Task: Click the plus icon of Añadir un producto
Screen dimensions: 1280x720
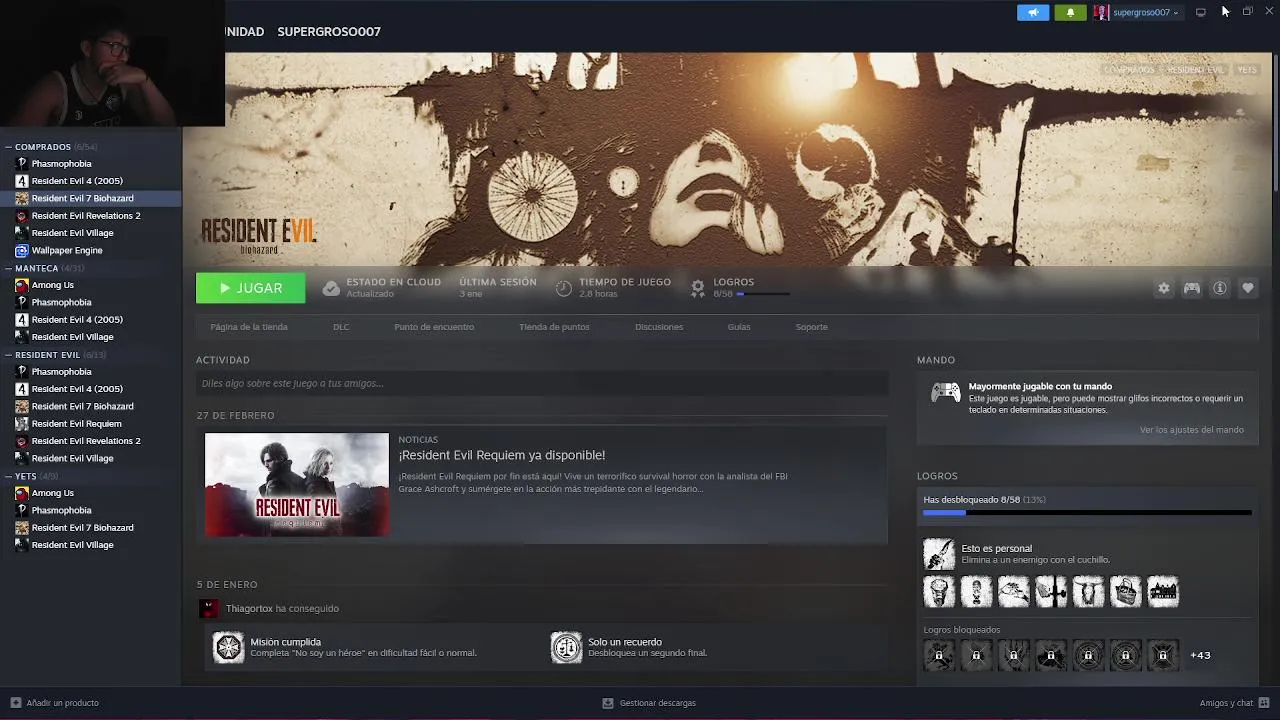Action: [15, 703]
